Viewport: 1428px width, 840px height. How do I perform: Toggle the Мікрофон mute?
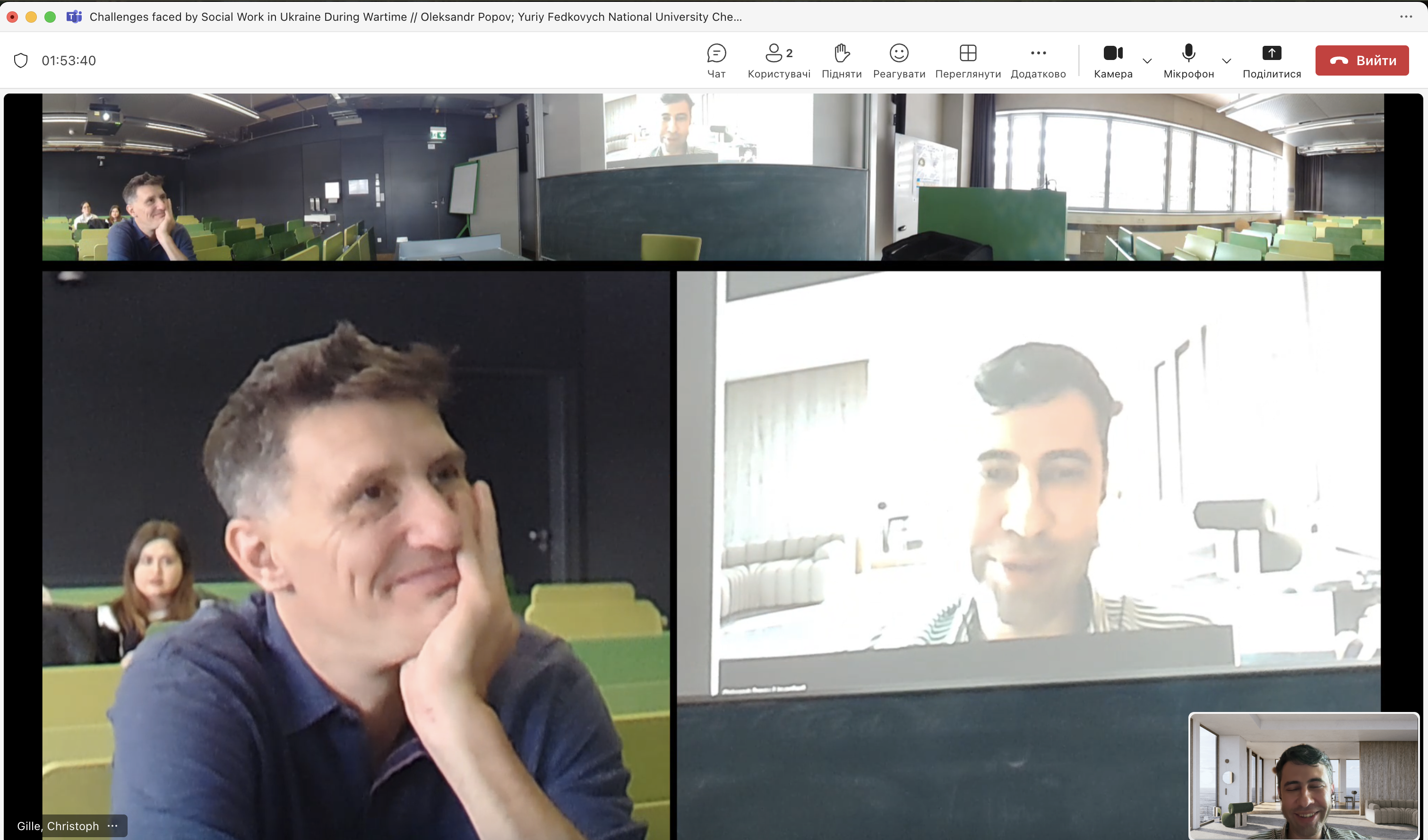(1188, 61)
